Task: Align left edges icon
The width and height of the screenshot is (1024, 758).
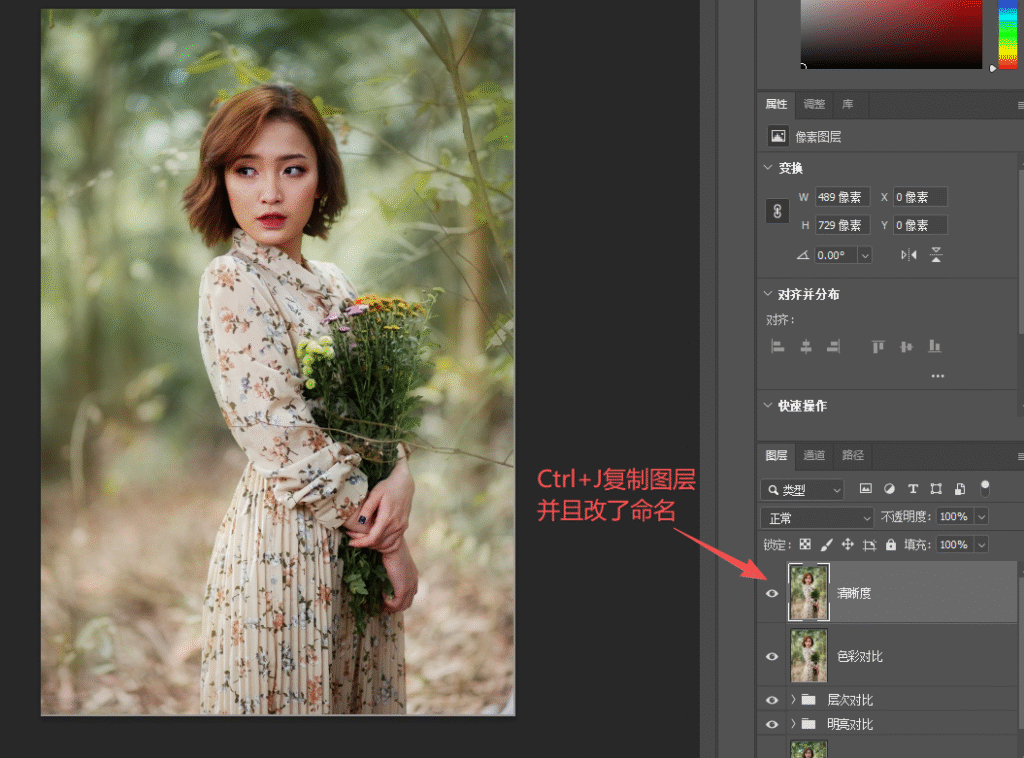Action: click(777, 346)
